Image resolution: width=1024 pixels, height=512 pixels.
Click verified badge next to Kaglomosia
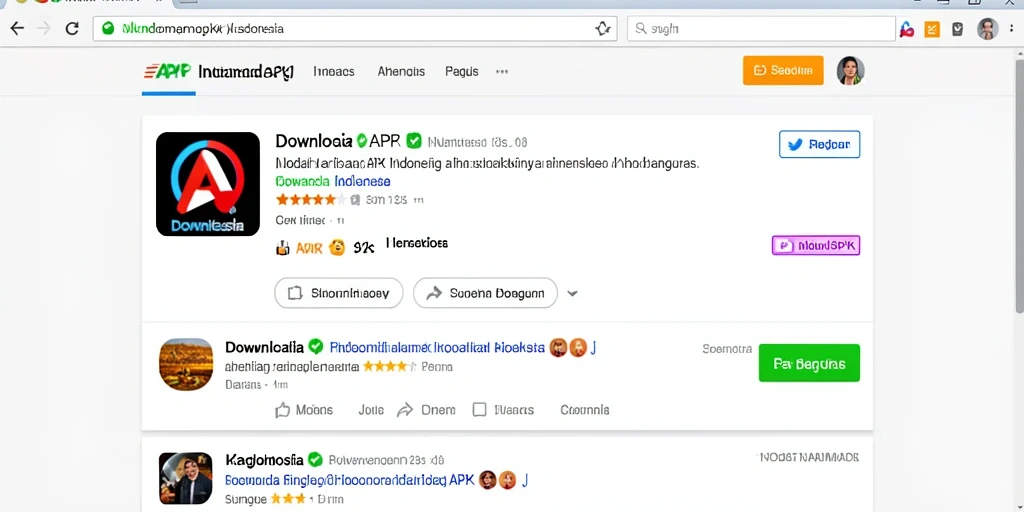[315, 460]
